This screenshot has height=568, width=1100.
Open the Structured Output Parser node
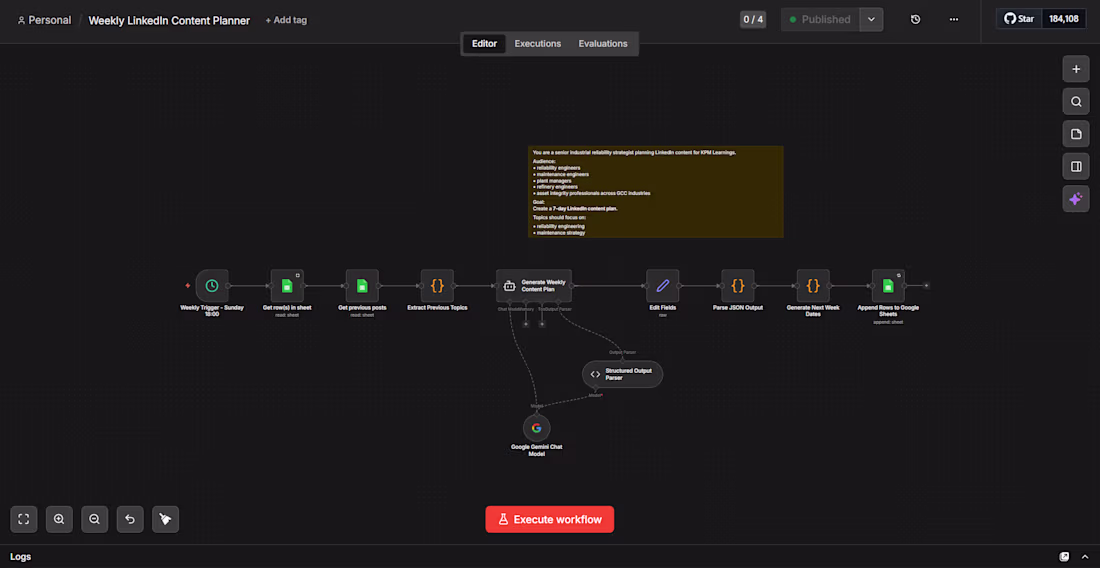[622, 374]
